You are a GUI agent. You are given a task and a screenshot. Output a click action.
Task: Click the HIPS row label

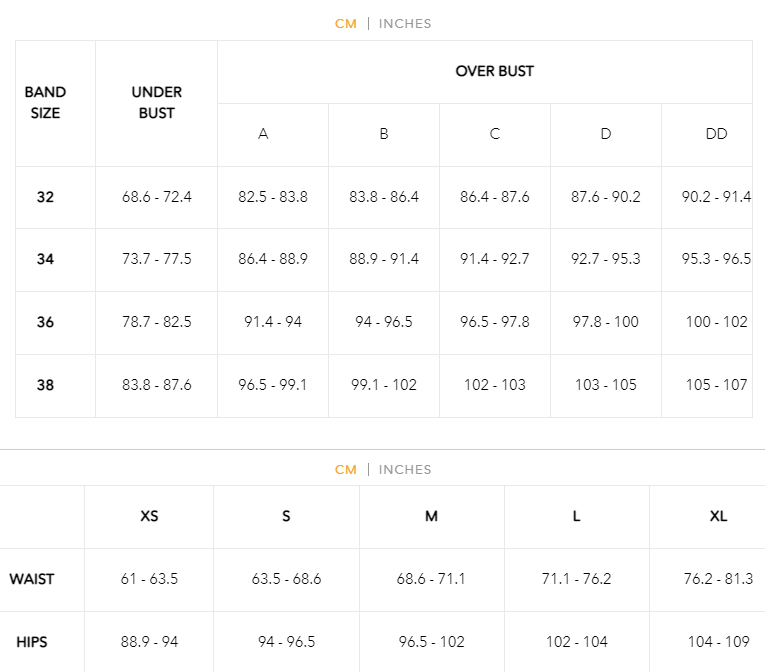click(32, 642)
